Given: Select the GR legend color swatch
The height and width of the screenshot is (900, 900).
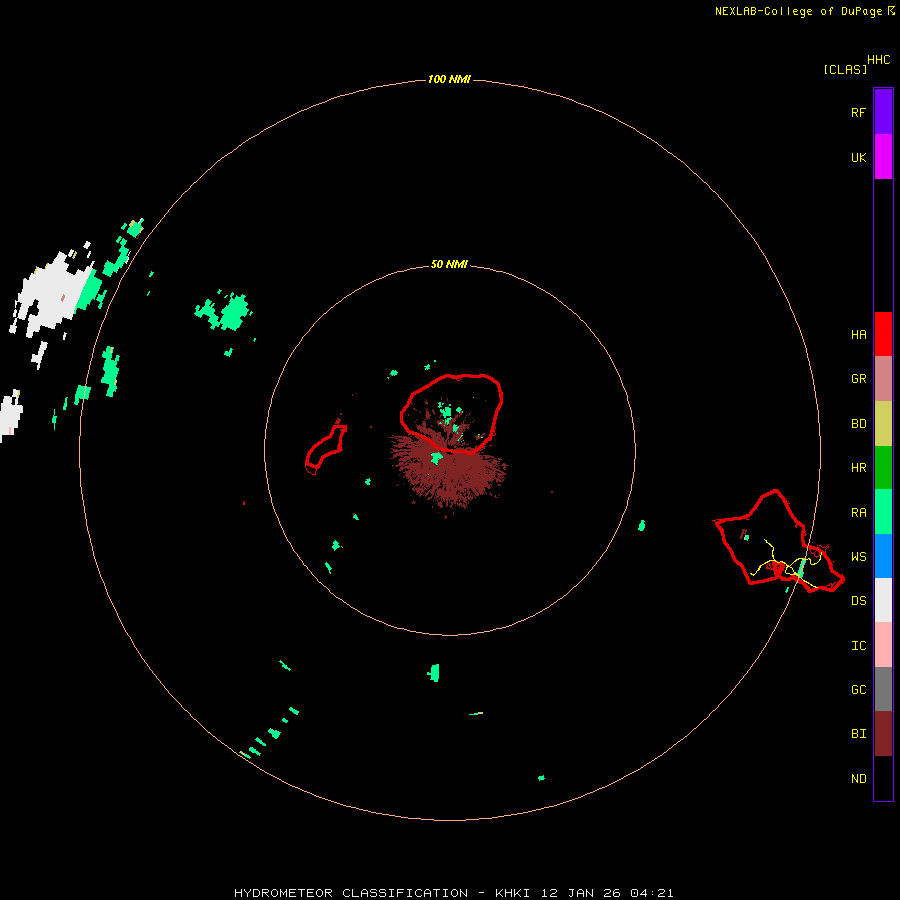Looking at the screenshot, I should click(883, 379).
